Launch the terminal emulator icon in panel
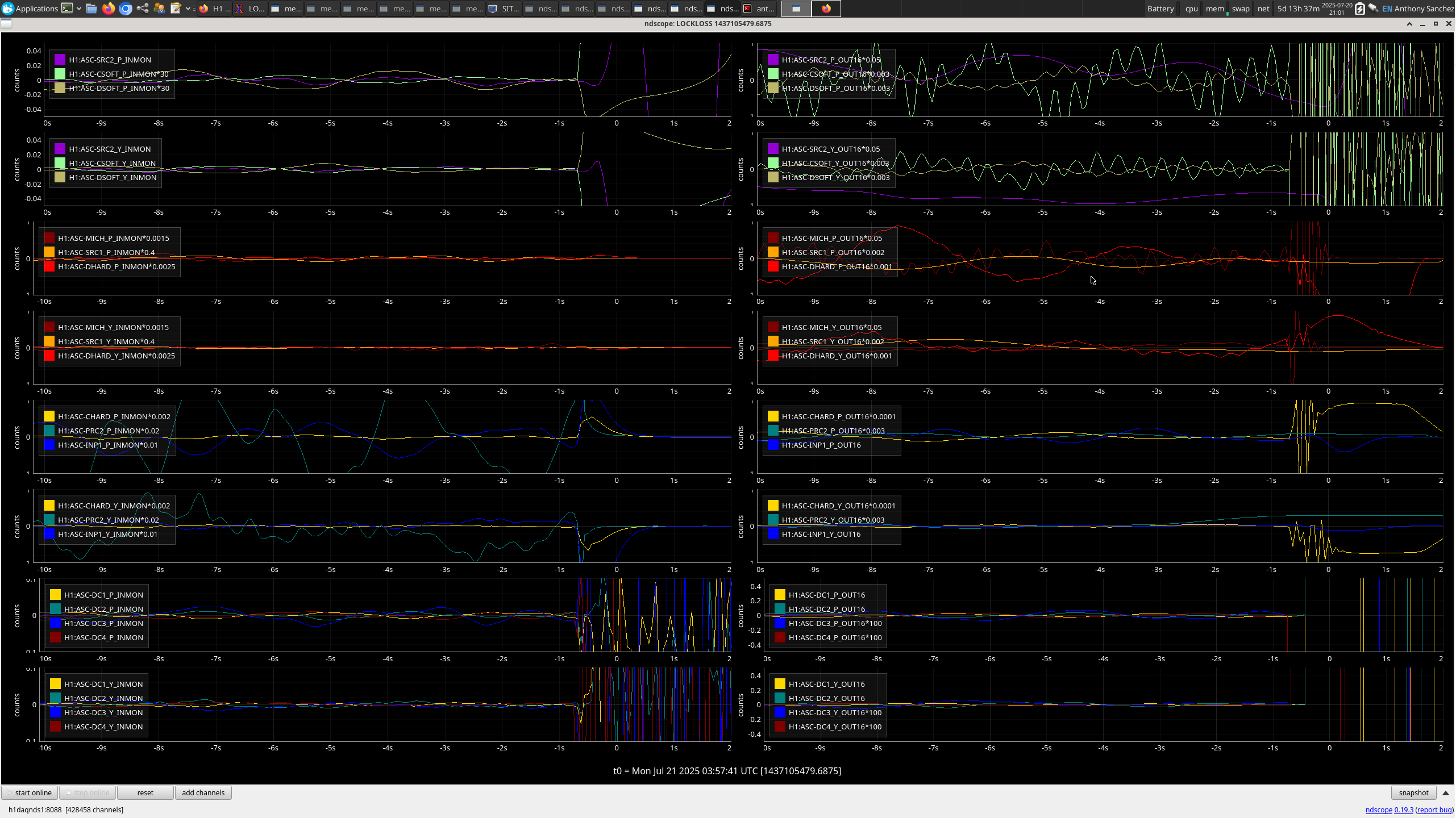 click(67, 9)
